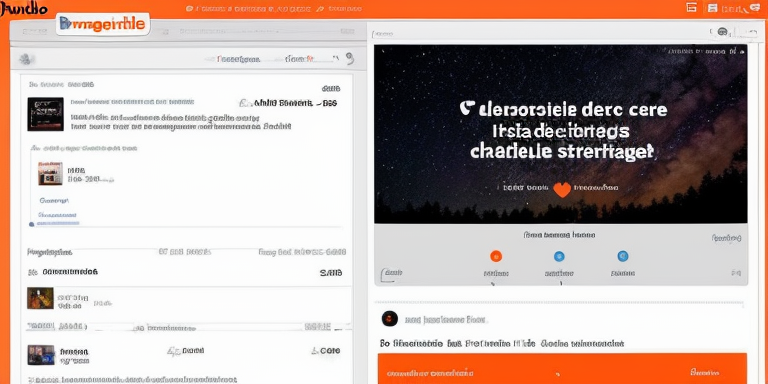Click the white logo mark before the banner headline

[x=467, y=108]
